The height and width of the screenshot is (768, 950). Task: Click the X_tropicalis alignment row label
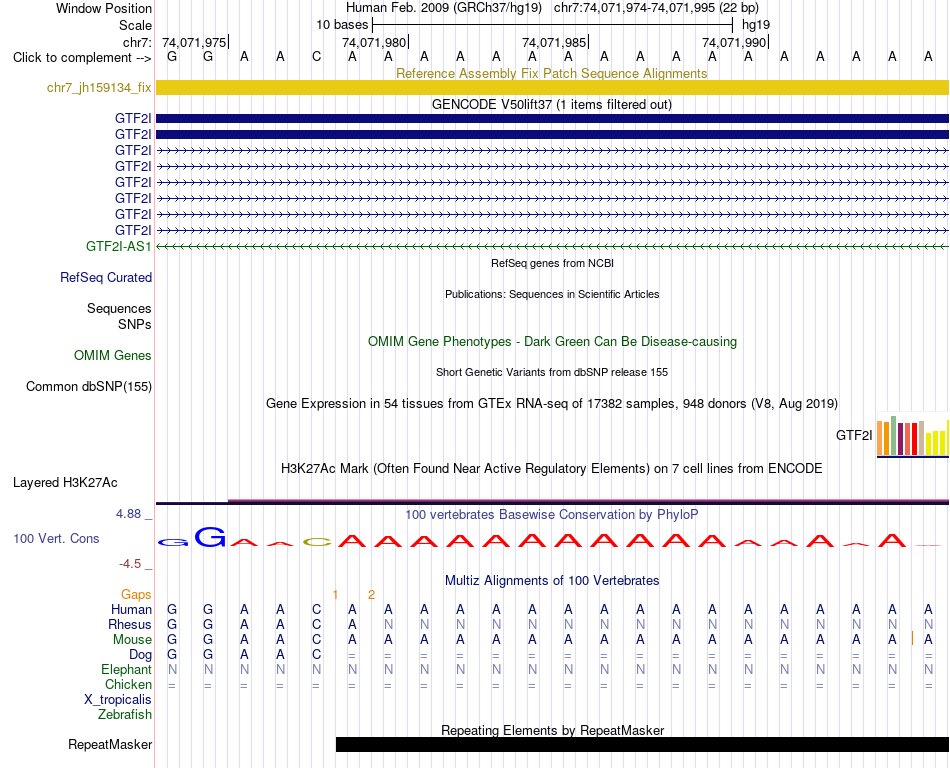tap(118, 700)
